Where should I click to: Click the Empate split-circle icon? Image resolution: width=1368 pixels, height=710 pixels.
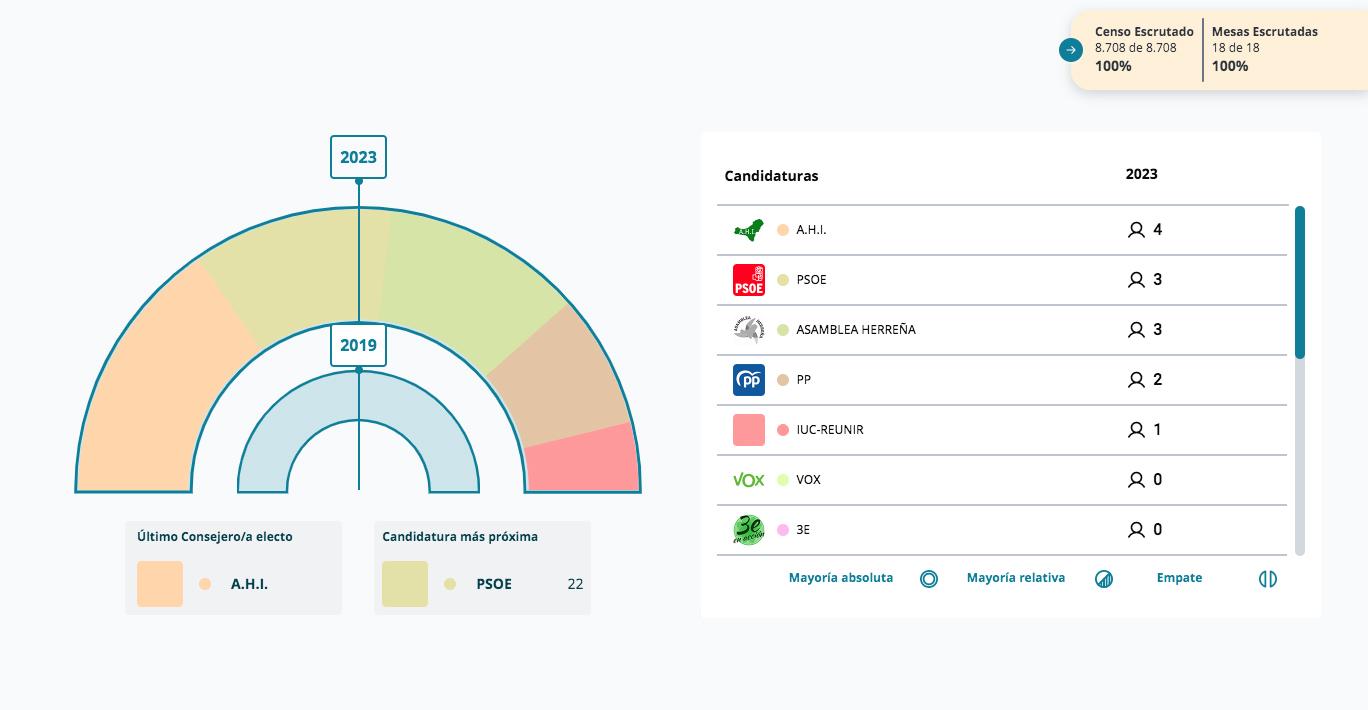pos(1268,579)
